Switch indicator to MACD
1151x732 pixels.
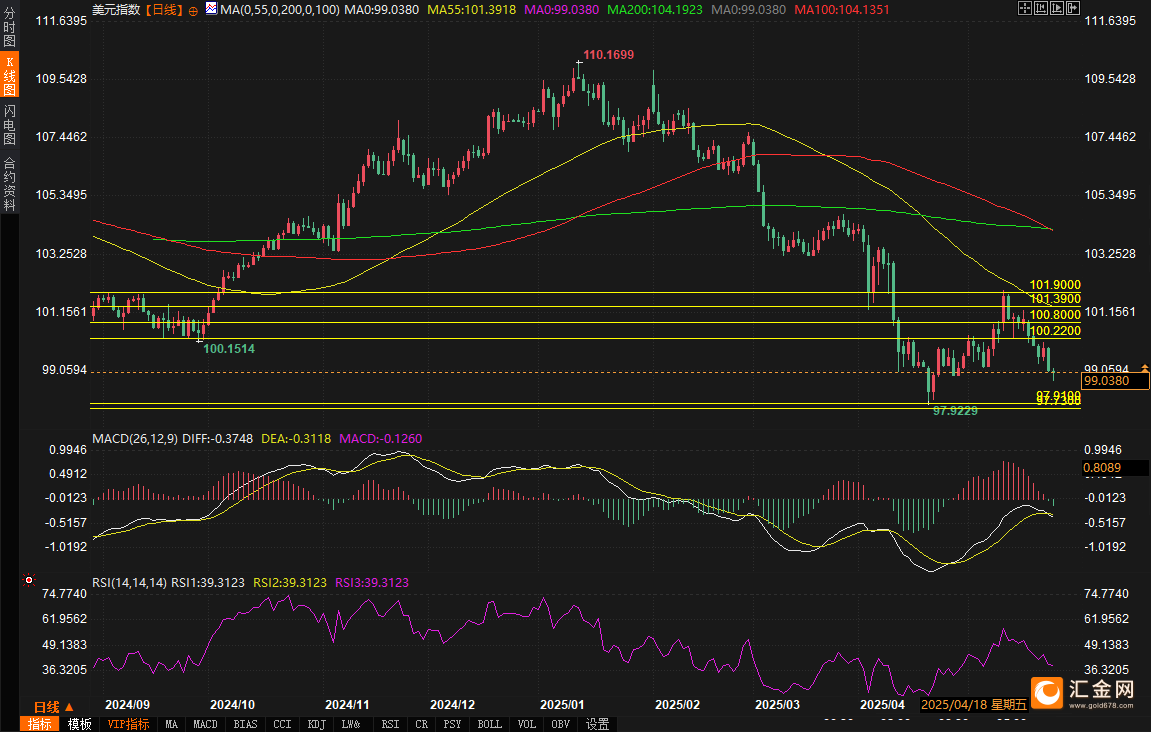[x=206, y=725]
